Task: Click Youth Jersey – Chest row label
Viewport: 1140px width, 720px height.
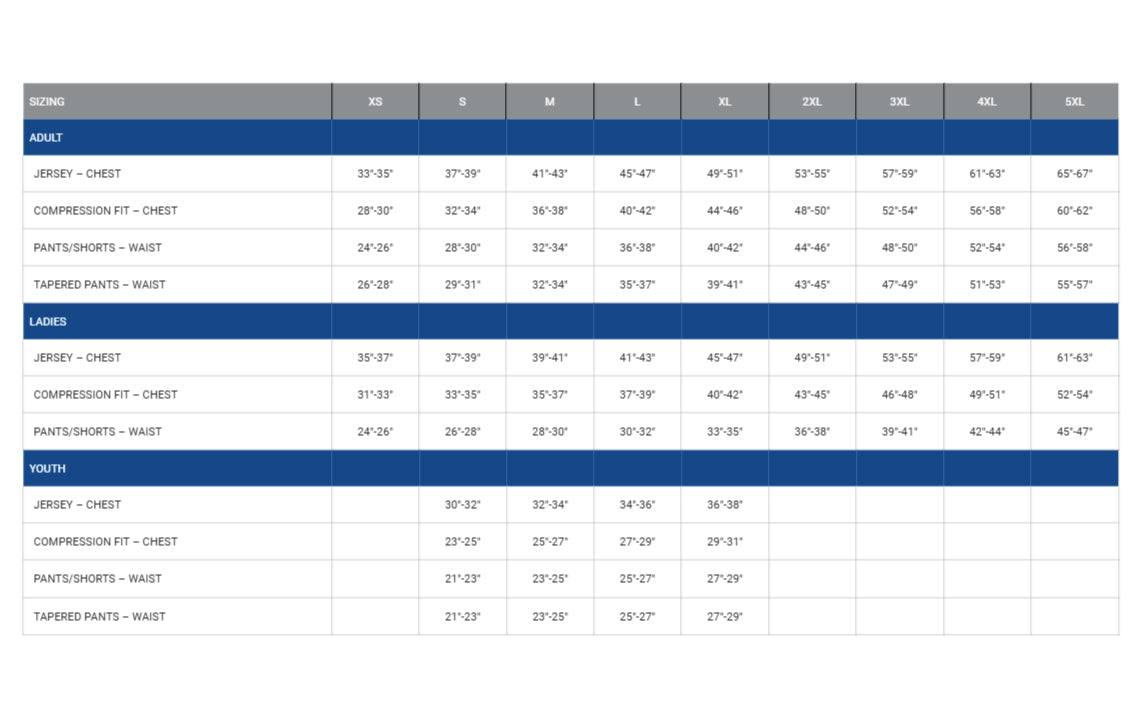Action: [77, 505]
